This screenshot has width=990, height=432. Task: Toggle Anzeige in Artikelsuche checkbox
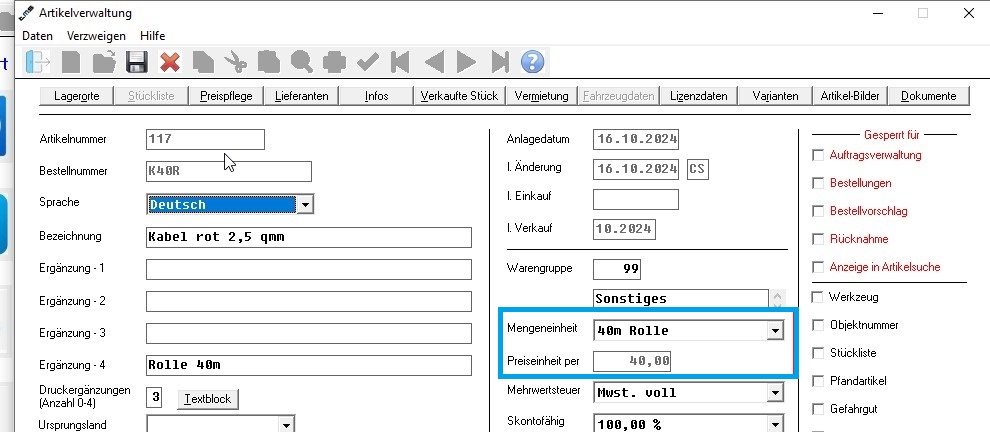[x=818, y=267]
